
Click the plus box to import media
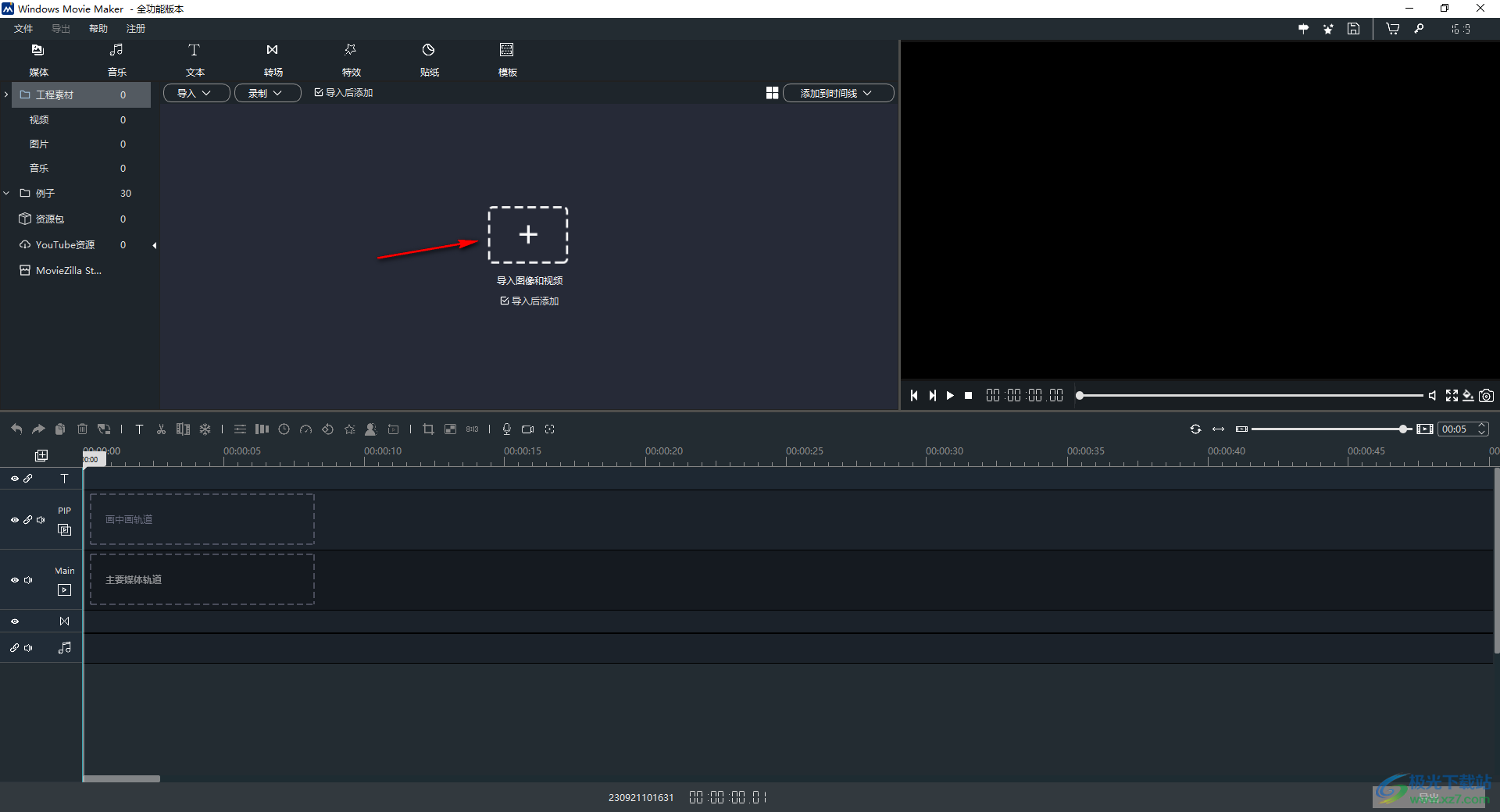[x=528, y=234]
